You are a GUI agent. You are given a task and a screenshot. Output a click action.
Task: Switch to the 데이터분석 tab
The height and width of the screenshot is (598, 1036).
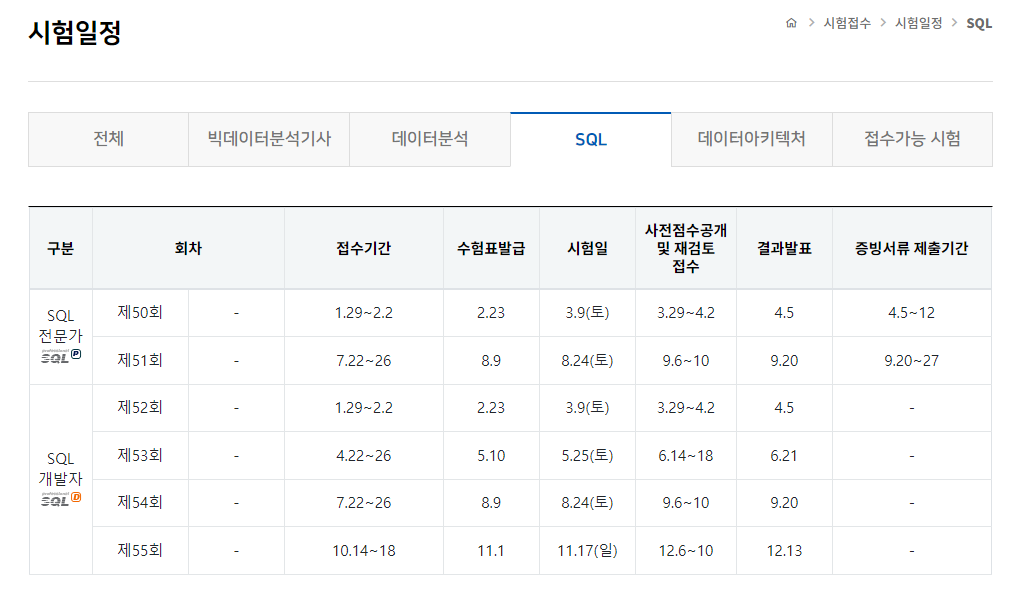[x=430, y=140]
